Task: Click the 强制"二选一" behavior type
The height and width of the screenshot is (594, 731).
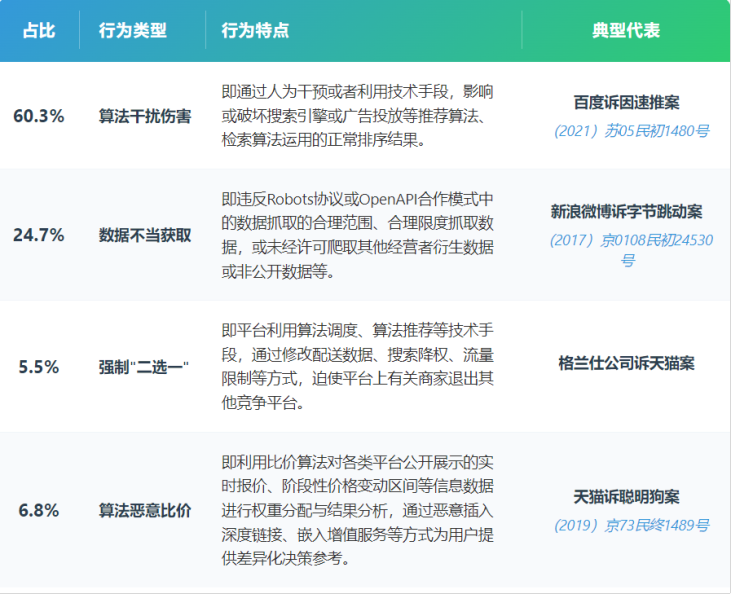Action: pos(145,366)
